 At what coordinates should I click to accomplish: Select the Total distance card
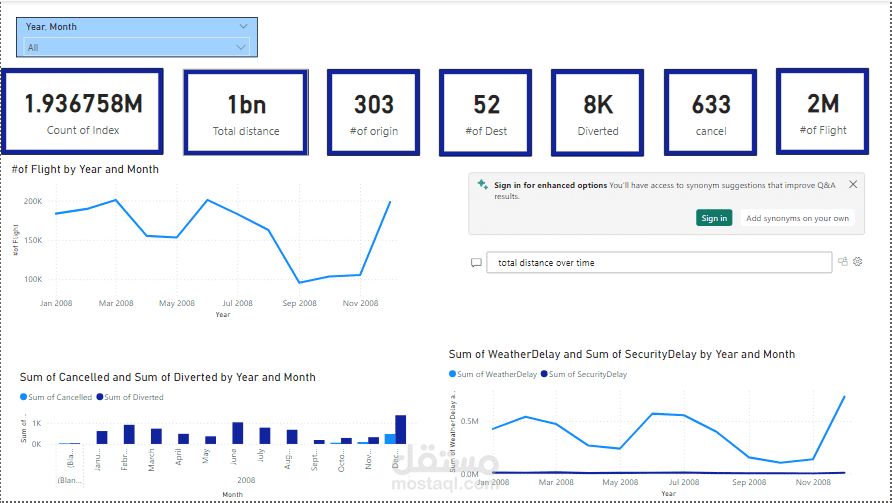coord(246,113)
